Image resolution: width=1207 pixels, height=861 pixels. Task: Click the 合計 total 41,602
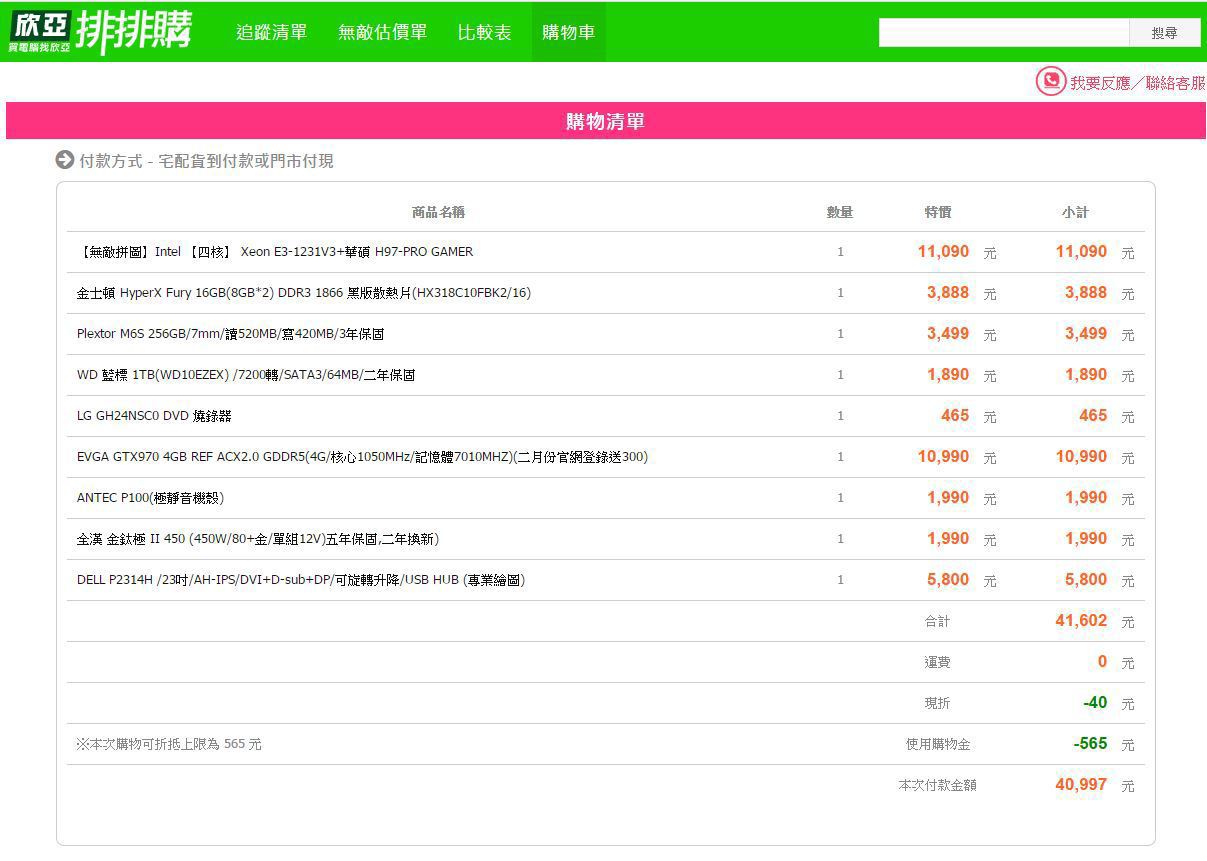click(x=1081, y=621)
